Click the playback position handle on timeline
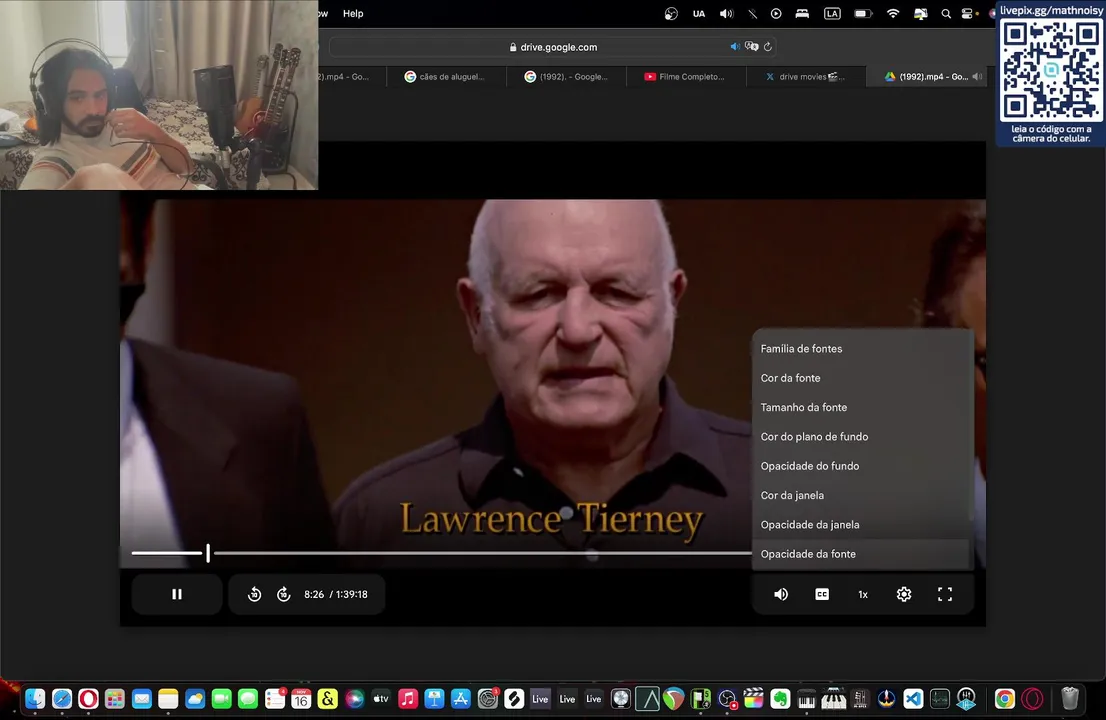Viewport: 1106px width, 720px height. pyautogui.click(x=208, y=553)
